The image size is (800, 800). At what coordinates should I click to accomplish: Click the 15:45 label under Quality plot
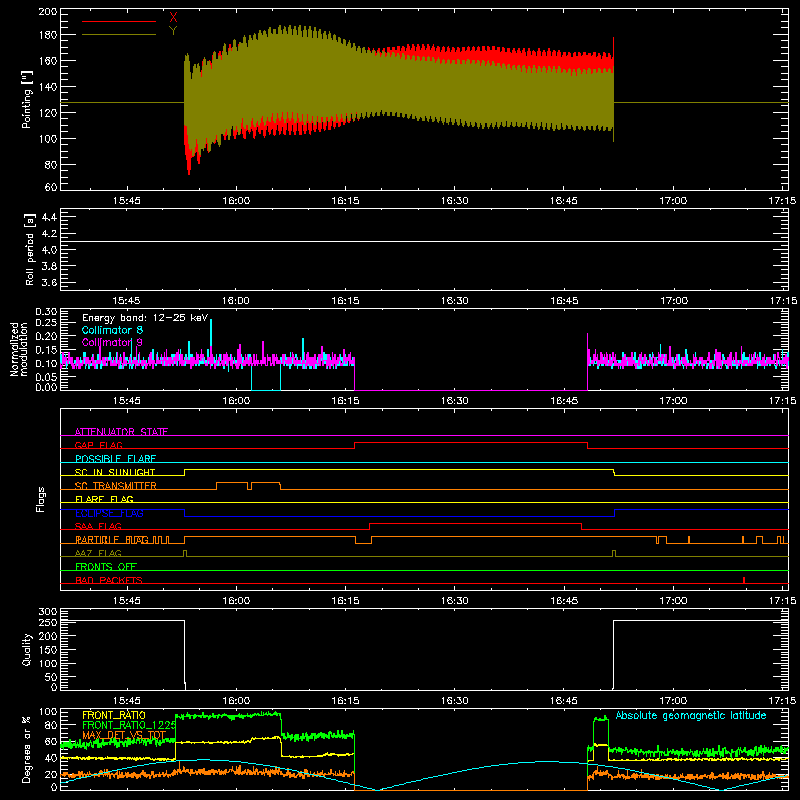point(127,701)
